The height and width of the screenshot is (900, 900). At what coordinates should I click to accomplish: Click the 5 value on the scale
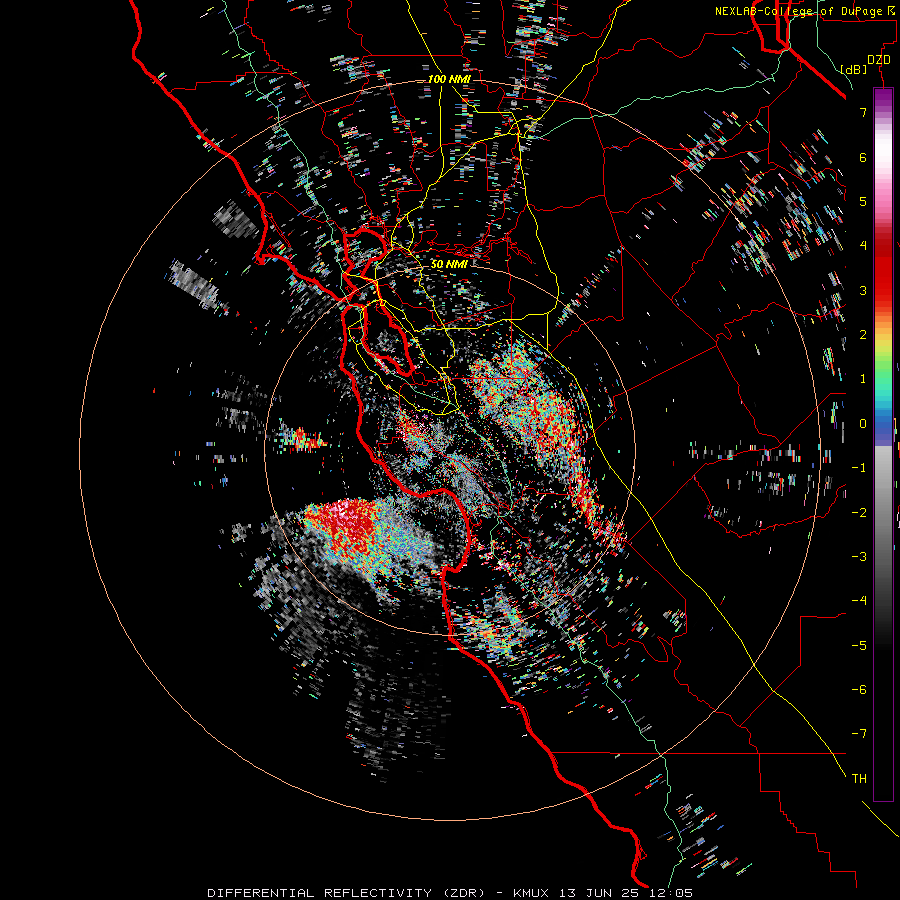point(863,201)
